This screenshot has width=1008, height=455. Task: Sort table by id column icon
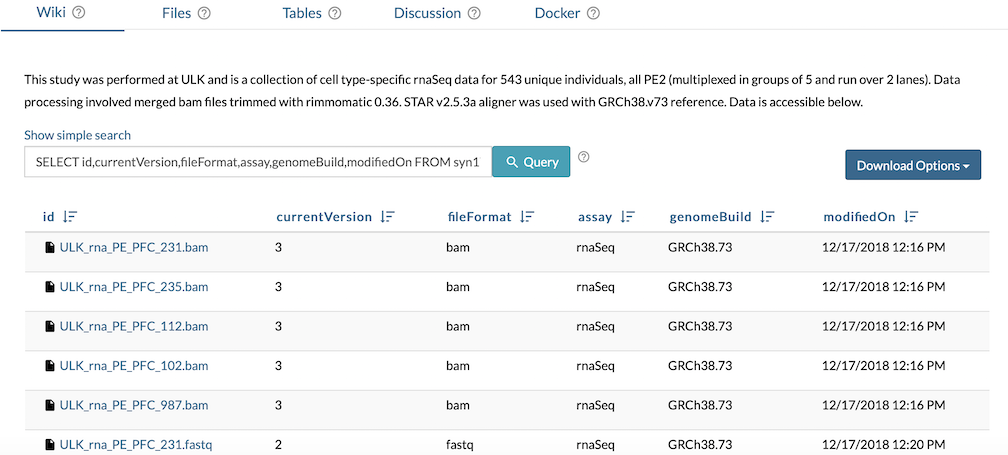[x=69, y=217]
